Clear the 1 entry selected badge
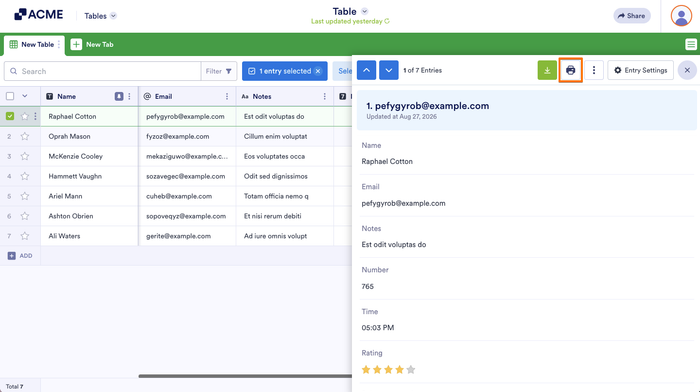 318,71
